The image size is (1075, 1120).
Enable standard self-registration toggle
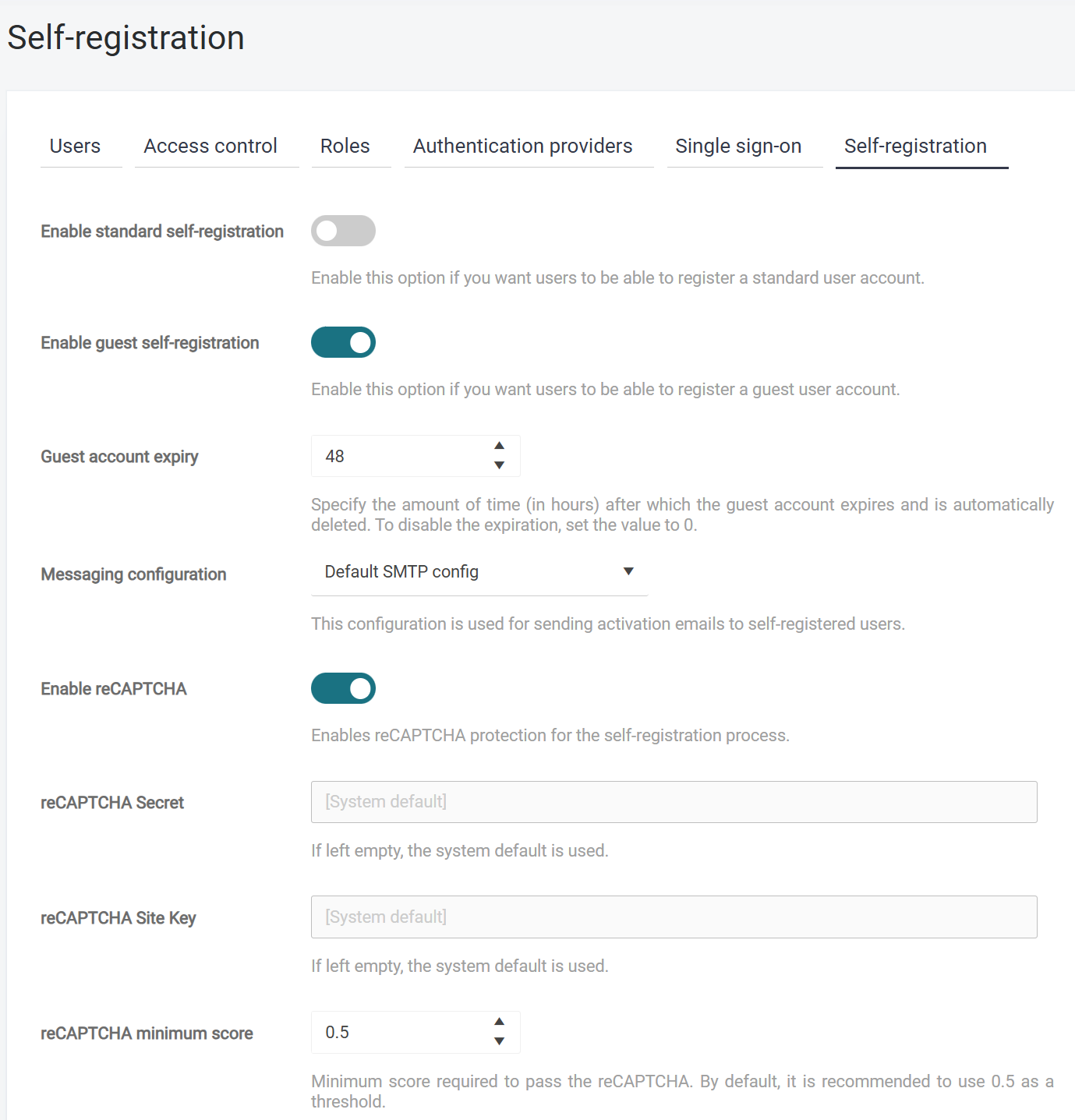(343, 231)
